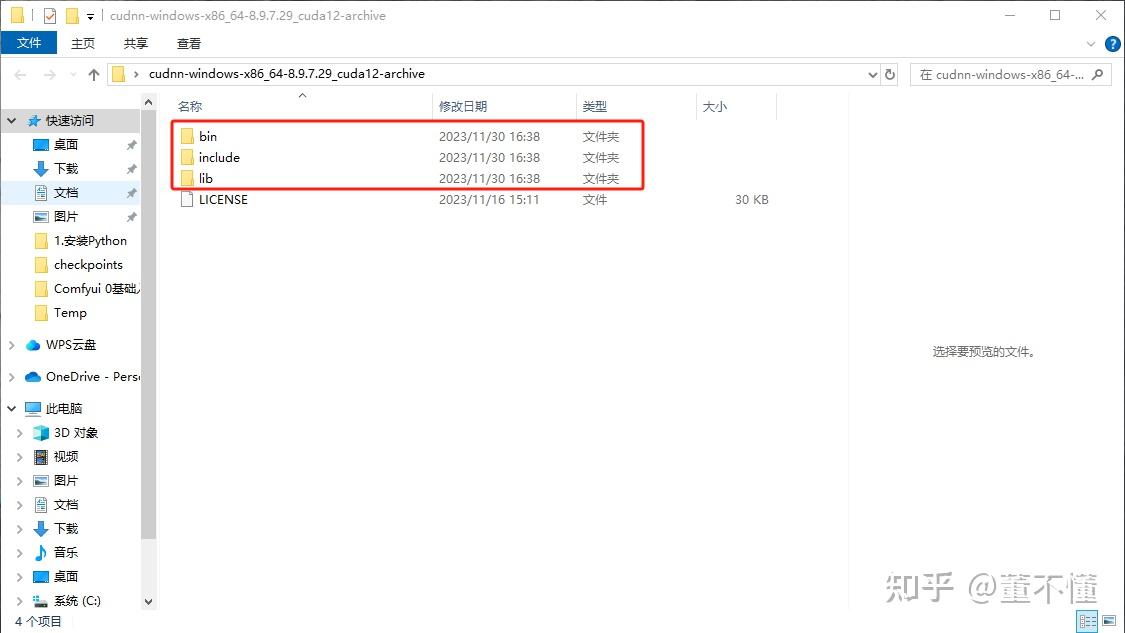This screenshot has height=633, width=1125.
Task: Sort by the 类型 column header
Action: coord(594,106)
